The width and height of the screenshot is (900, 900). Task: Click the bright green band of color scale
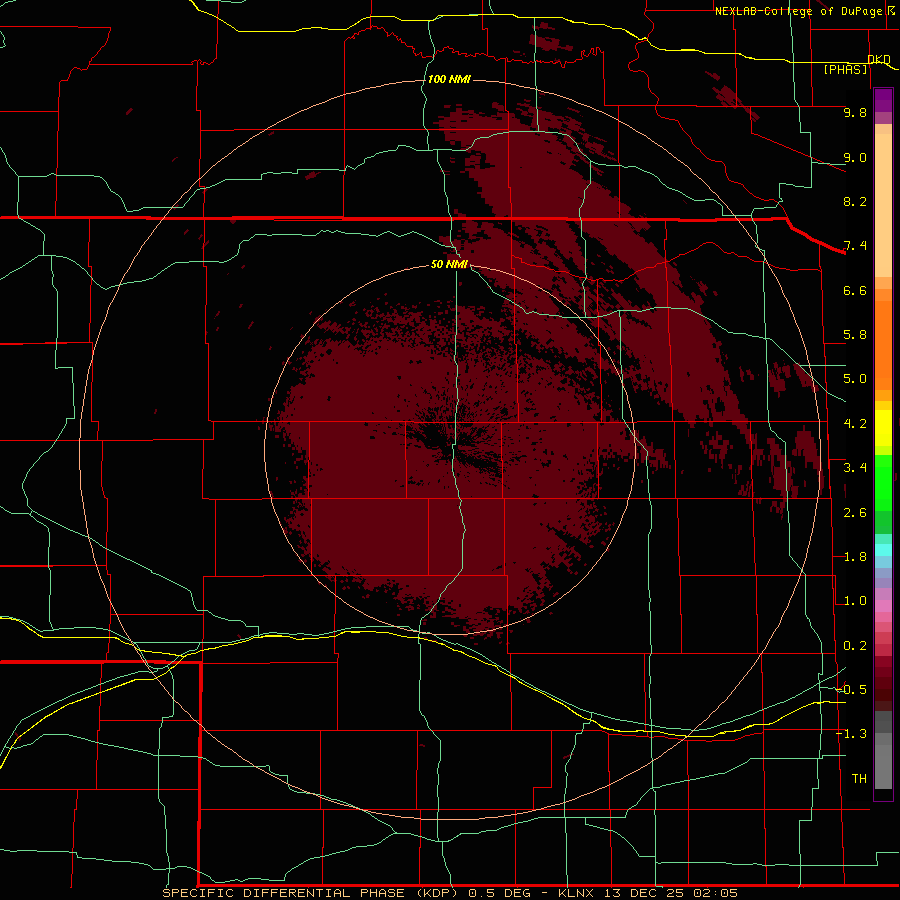[x=883, y=482]
